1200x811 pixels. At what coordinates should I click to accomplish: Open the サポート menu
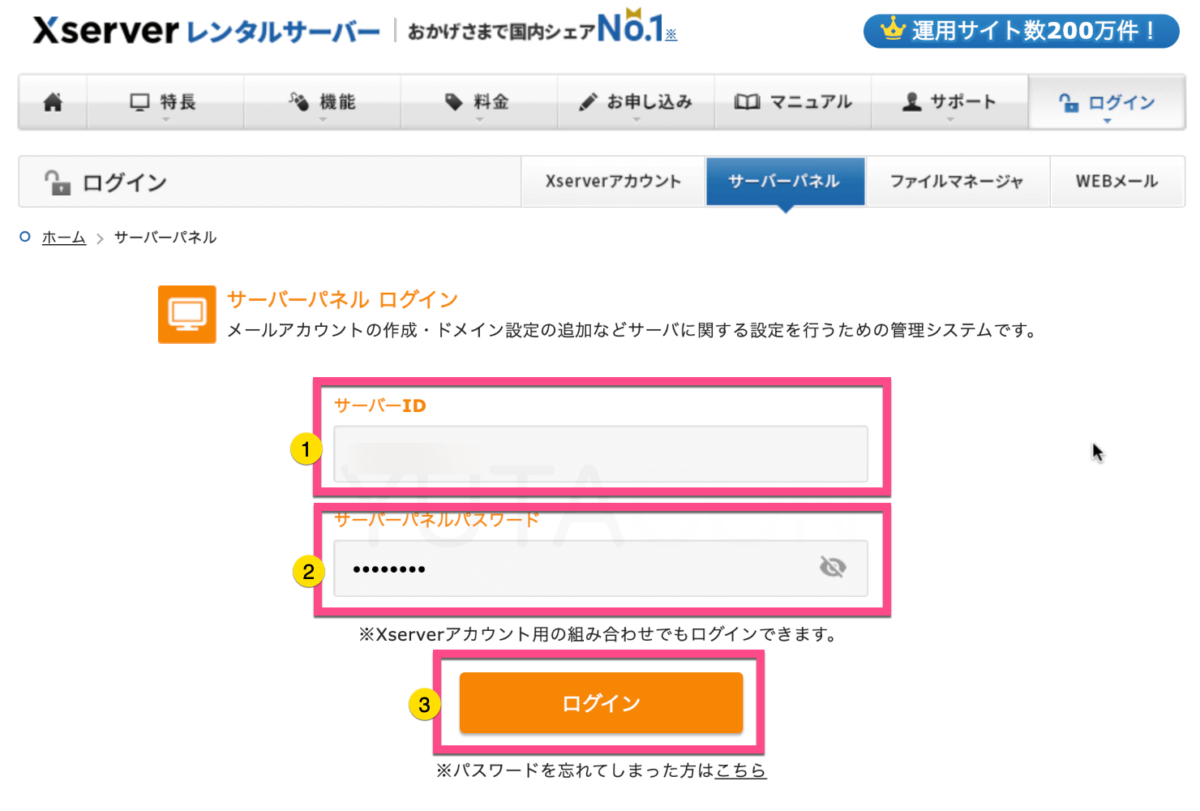point(949,102)
